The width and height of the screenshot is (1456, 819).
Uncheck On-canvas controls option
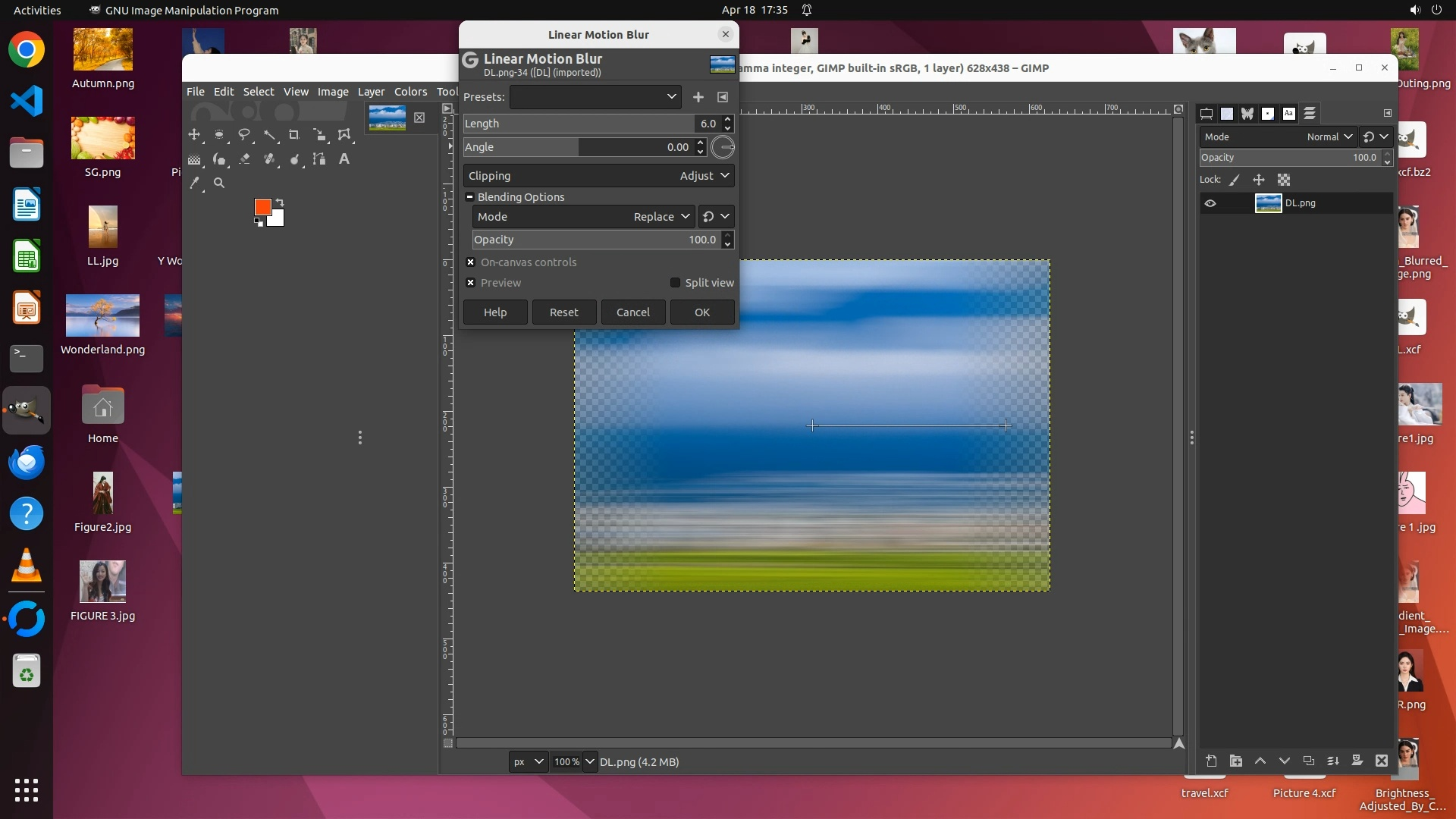pos(471,262)
